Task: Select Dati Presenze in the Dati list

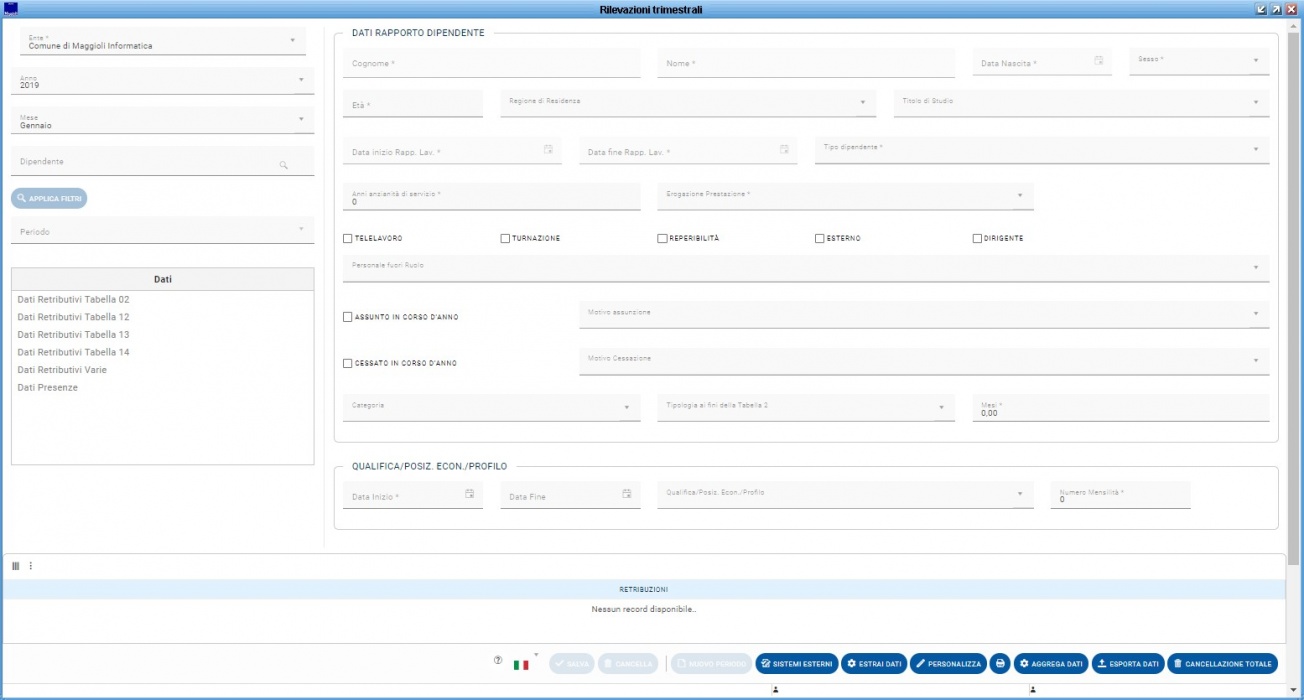Action: tap(48, 388)
